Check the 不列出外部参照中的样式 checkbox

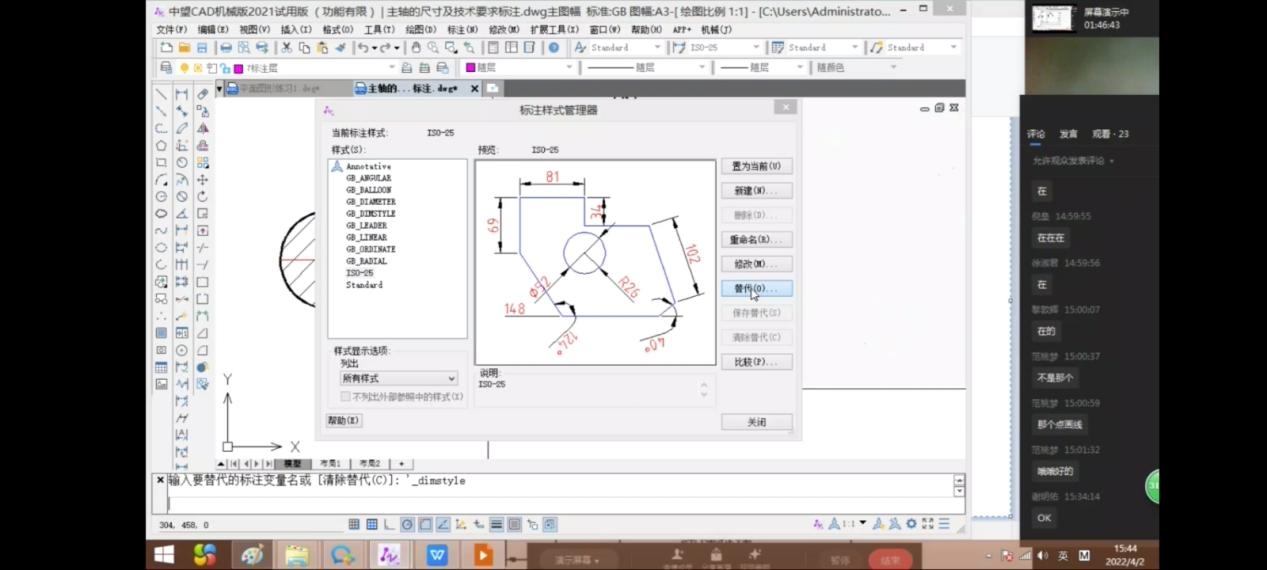346,397
